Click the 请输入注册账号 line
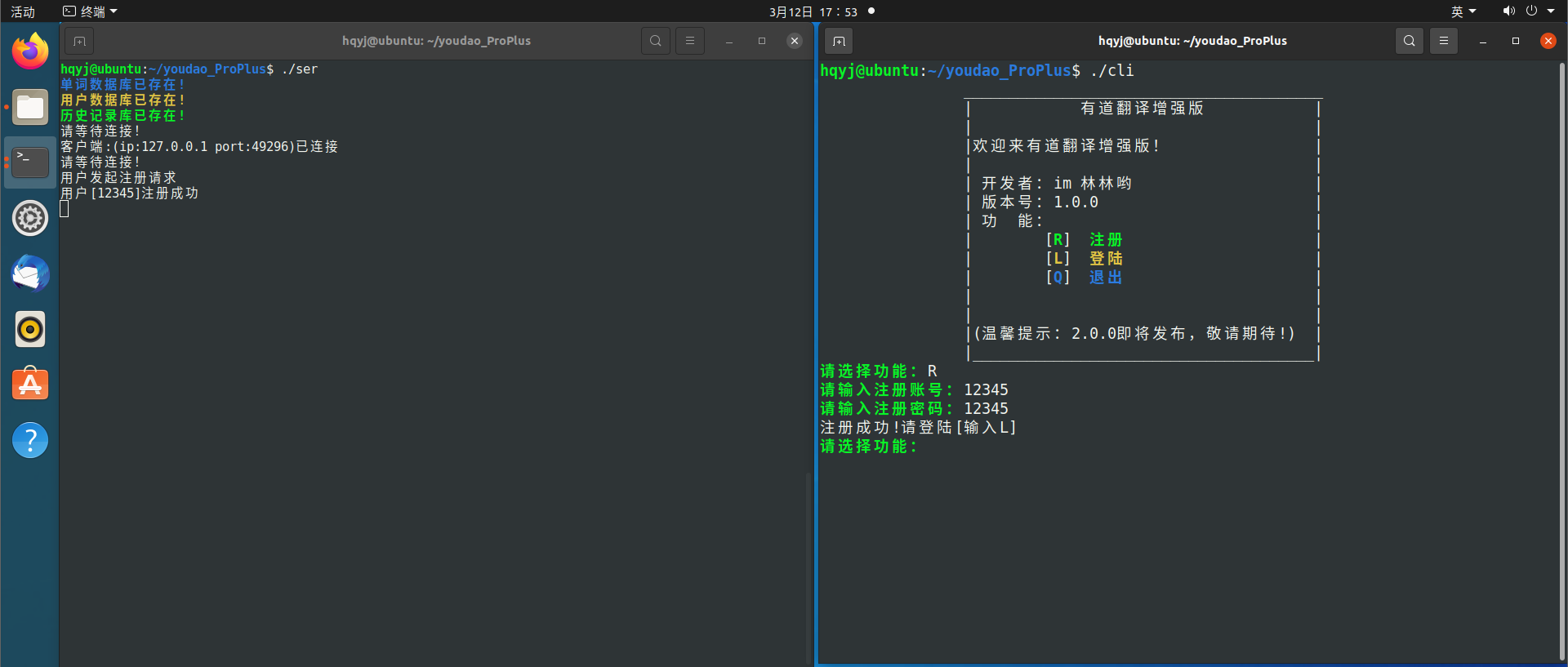The height and width of the screenshot is (667, 1568). click(x=914, y=390)
